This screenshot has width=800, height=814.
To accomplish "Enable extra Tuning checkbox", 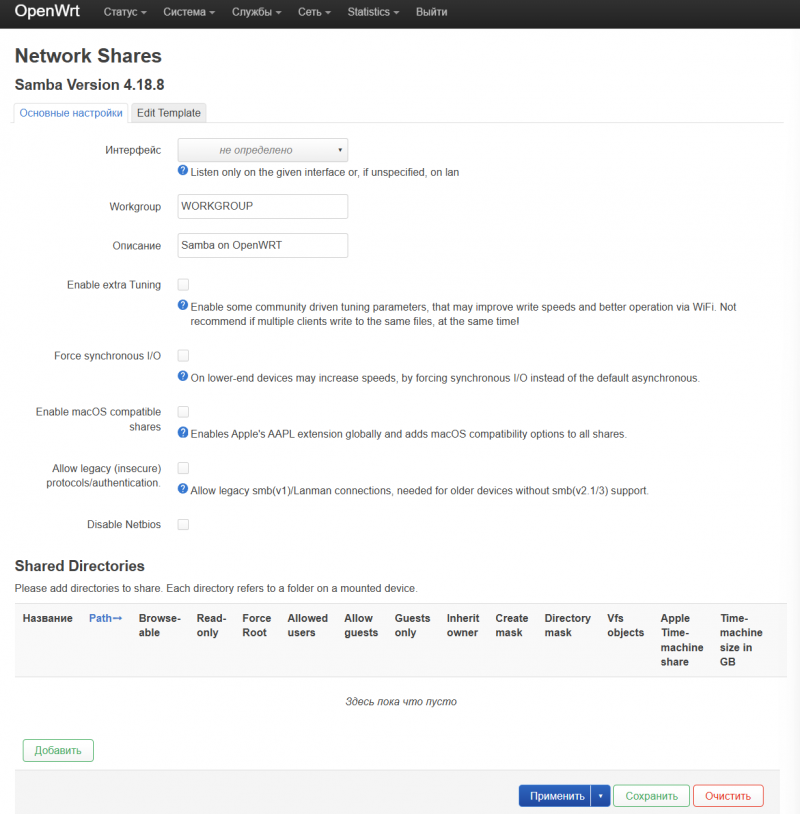I will tap(183, 285).
